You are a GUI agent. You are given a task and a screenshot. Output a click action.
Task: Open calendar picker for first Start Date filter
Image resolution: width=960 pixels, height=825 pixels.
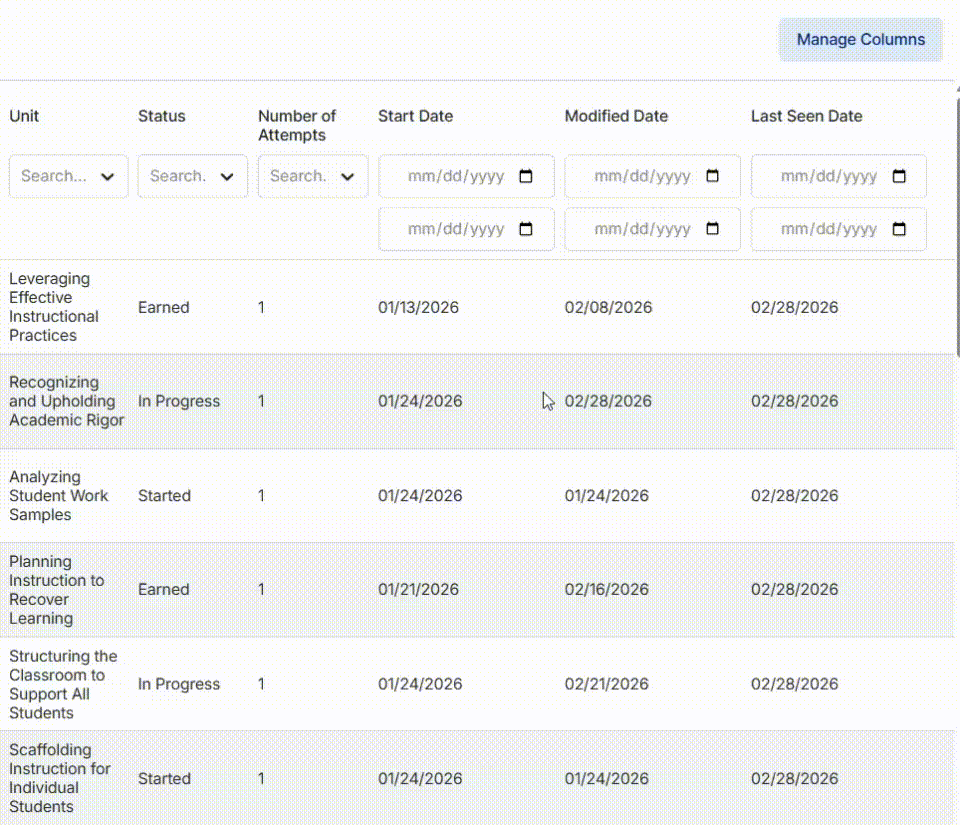point(525,176)
